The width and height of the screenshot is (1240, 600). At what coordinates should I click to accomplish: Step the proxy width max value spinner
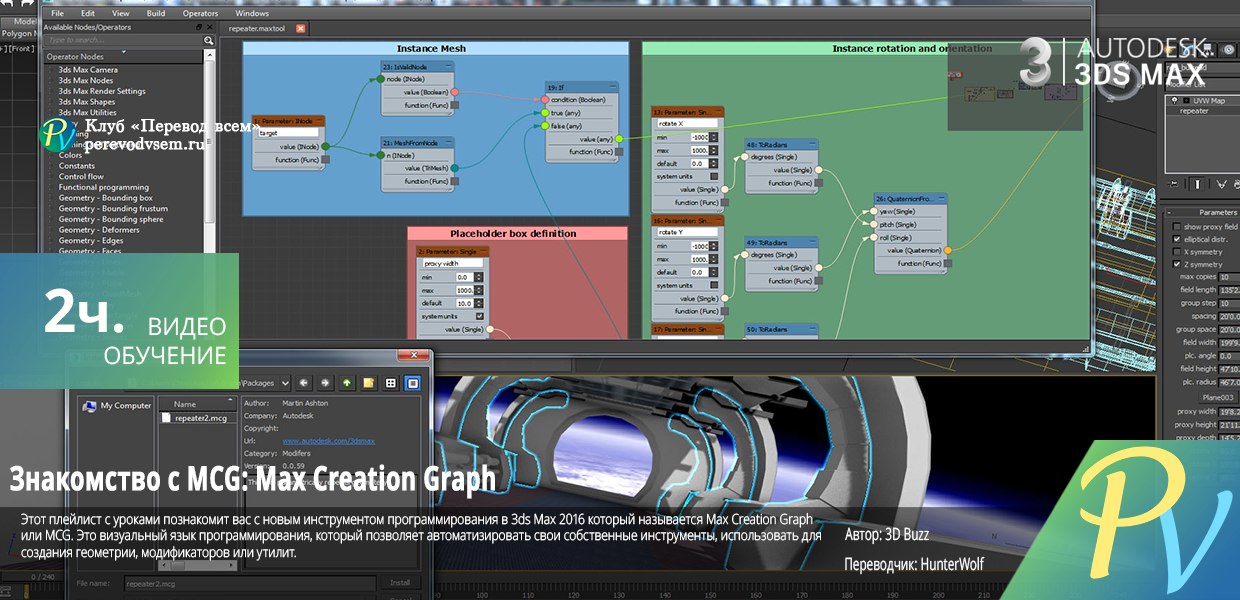coord(479,290)
